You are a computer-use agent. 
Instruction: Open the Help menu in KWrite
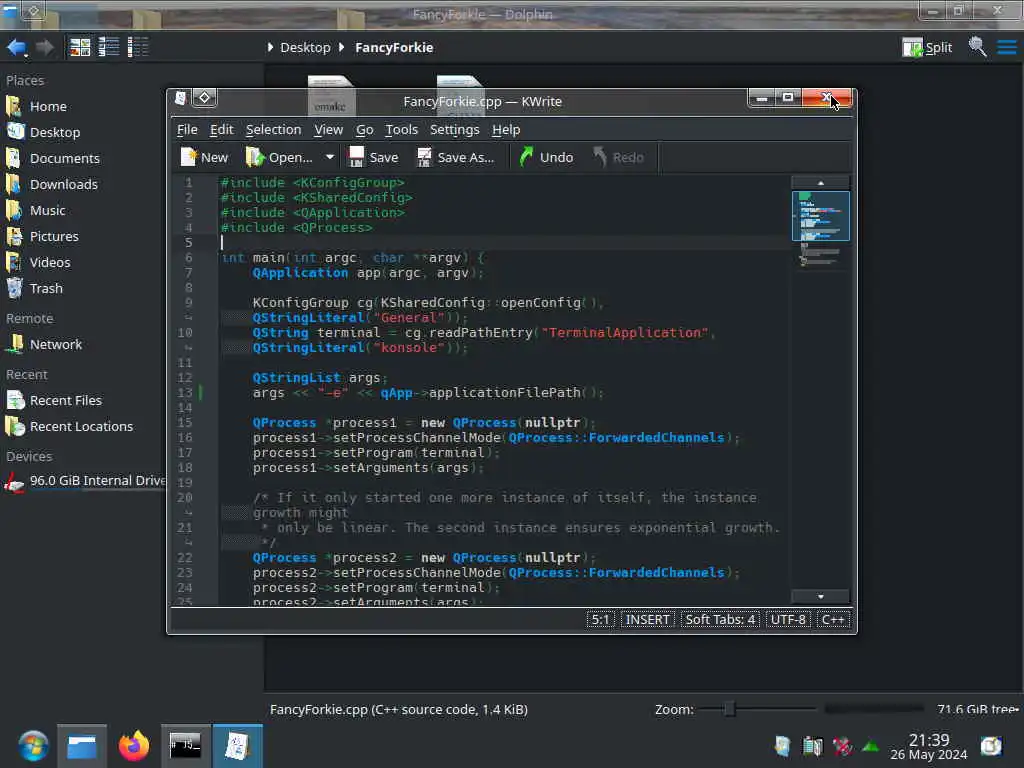pos(506,129)
